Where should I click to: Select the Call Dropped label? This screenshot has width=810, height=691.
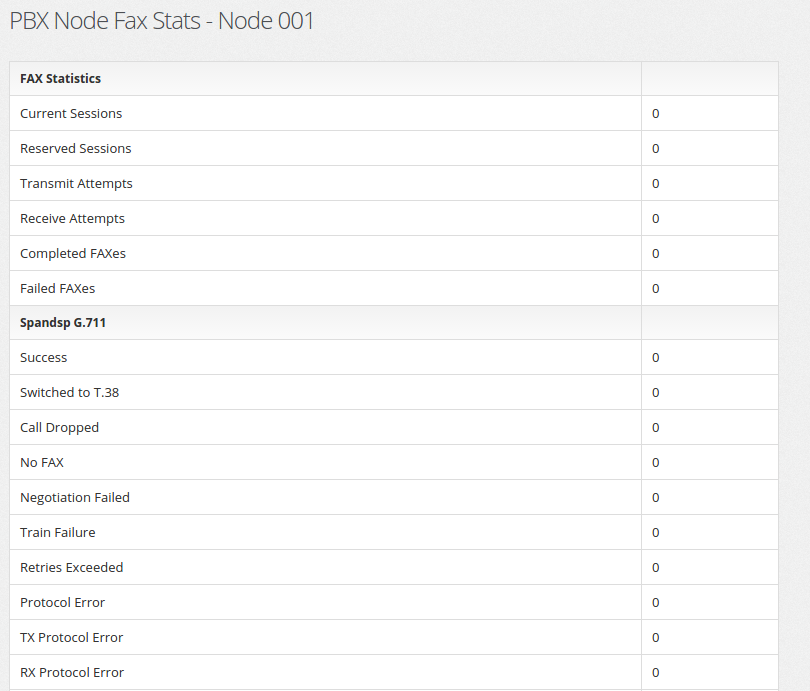click(x=59, y=428)
